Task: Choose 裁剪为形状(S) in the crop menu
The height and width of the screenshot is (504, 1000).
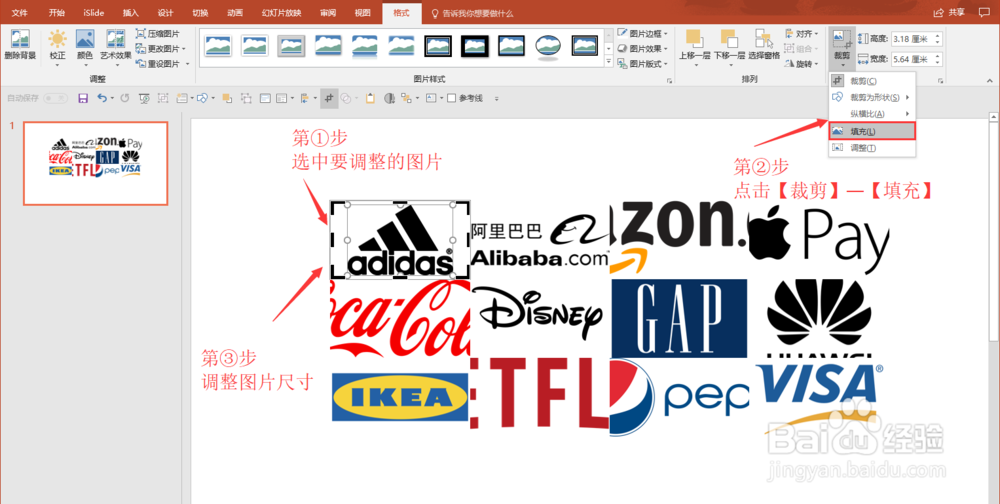Action: pyautogui.click(x=872, y=98)
